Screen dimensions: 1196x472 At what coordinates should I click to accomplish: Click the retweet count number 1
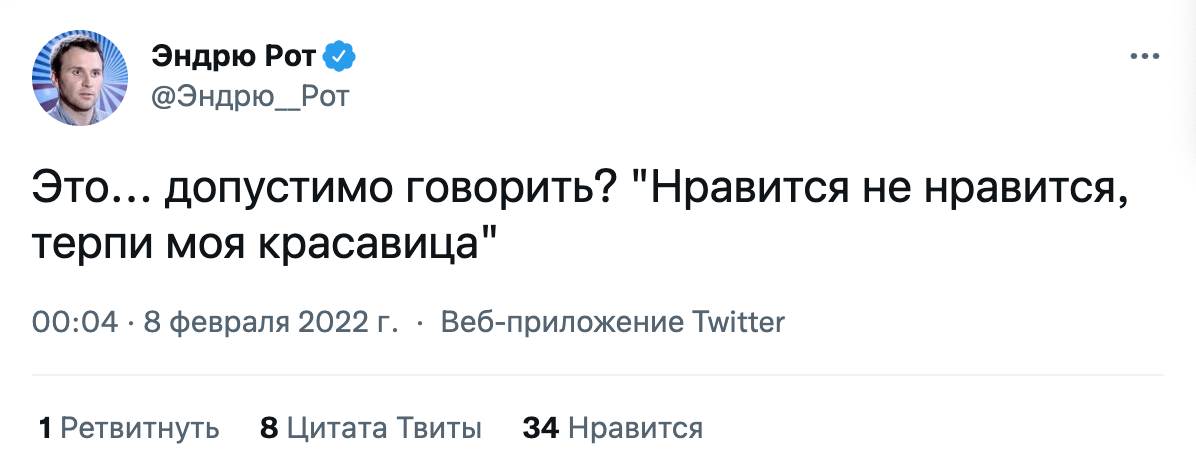pyautogui.click(x=45, y=429)
